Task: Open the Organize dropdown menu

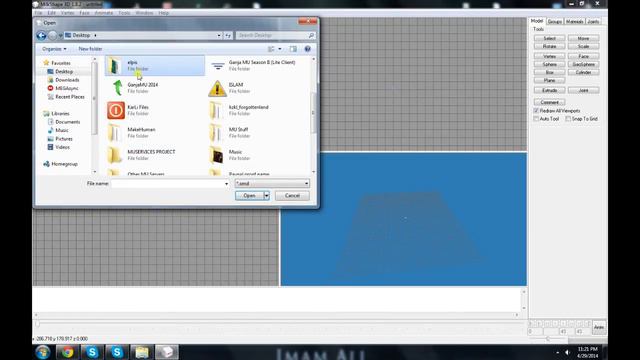Action: tap(54, 49)
